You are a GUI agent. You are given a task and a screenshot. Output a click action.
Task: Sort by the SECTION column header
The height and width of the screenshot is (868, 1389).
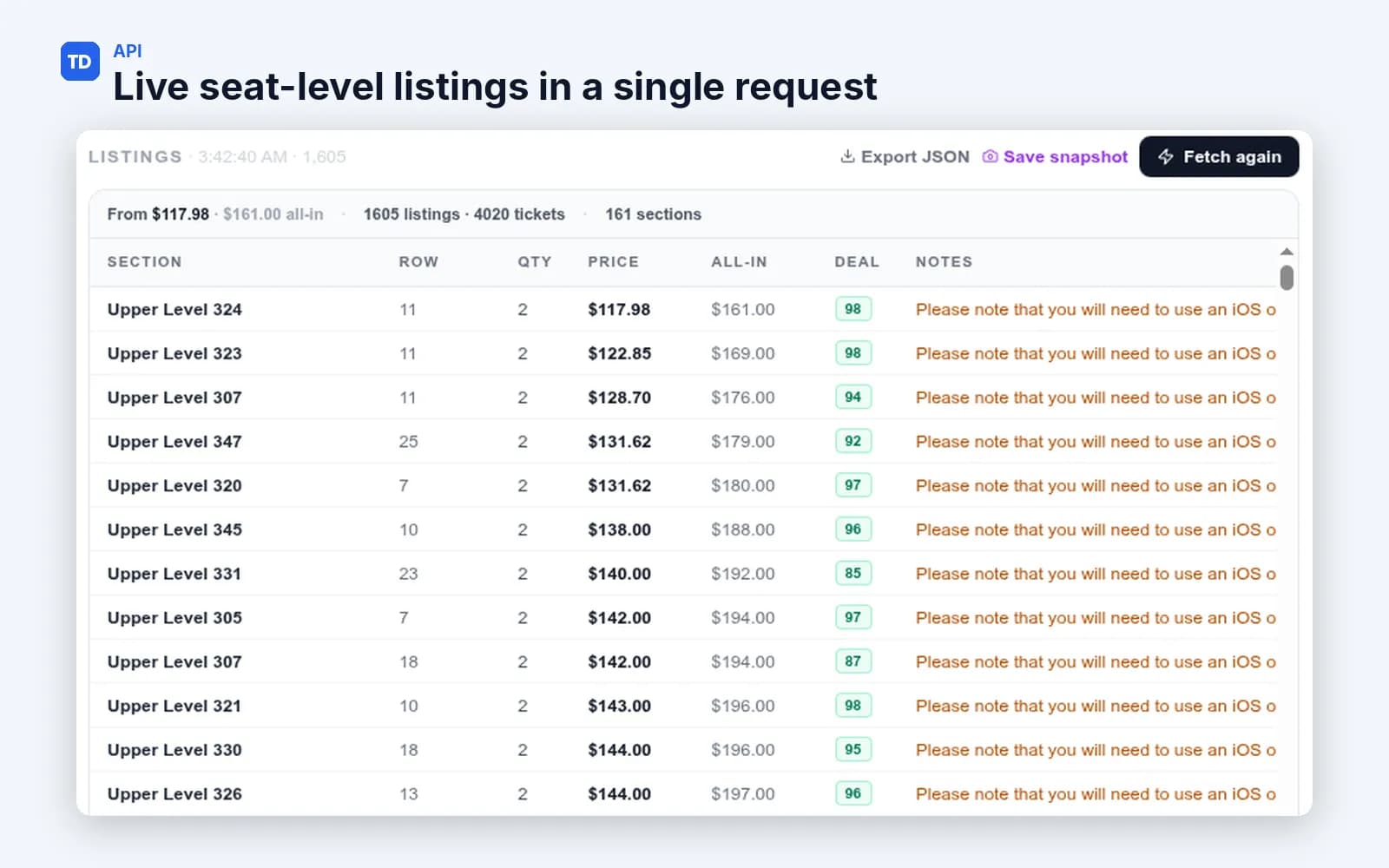(x=144, y=261)
